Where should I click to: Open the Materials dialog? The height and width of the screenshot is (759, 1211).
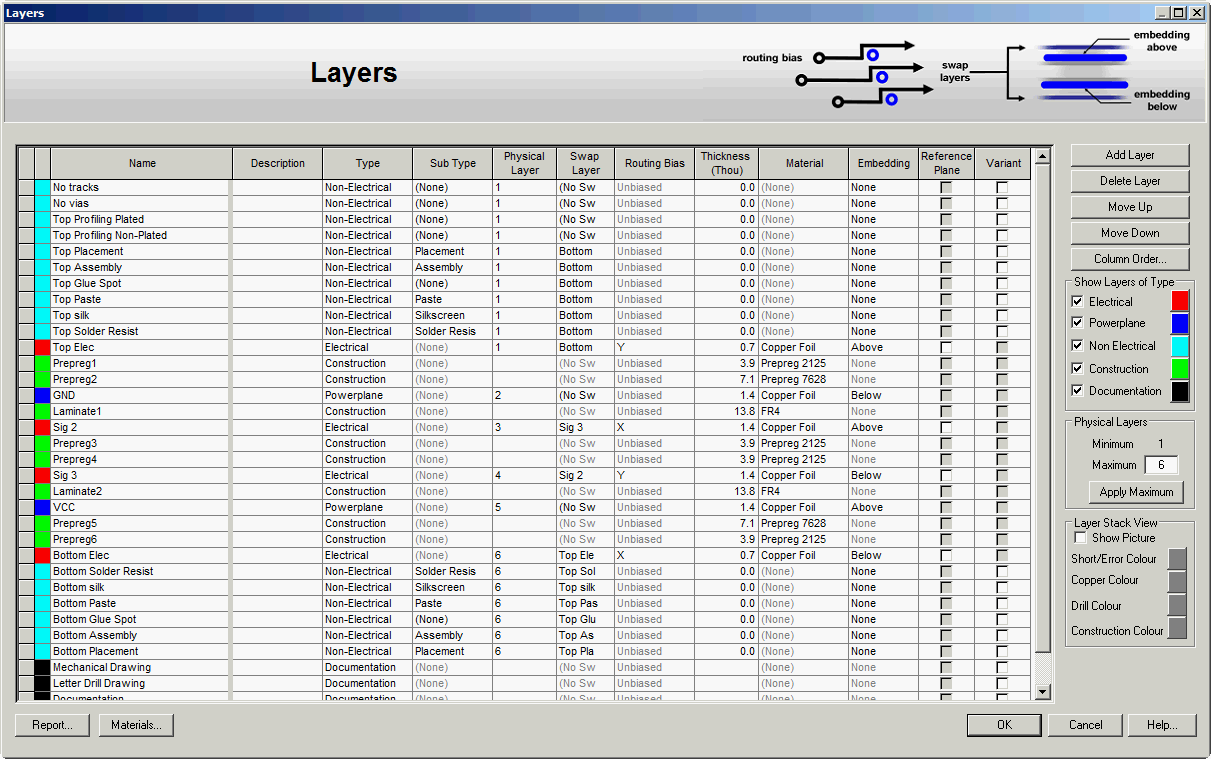(x=135, y=725)
